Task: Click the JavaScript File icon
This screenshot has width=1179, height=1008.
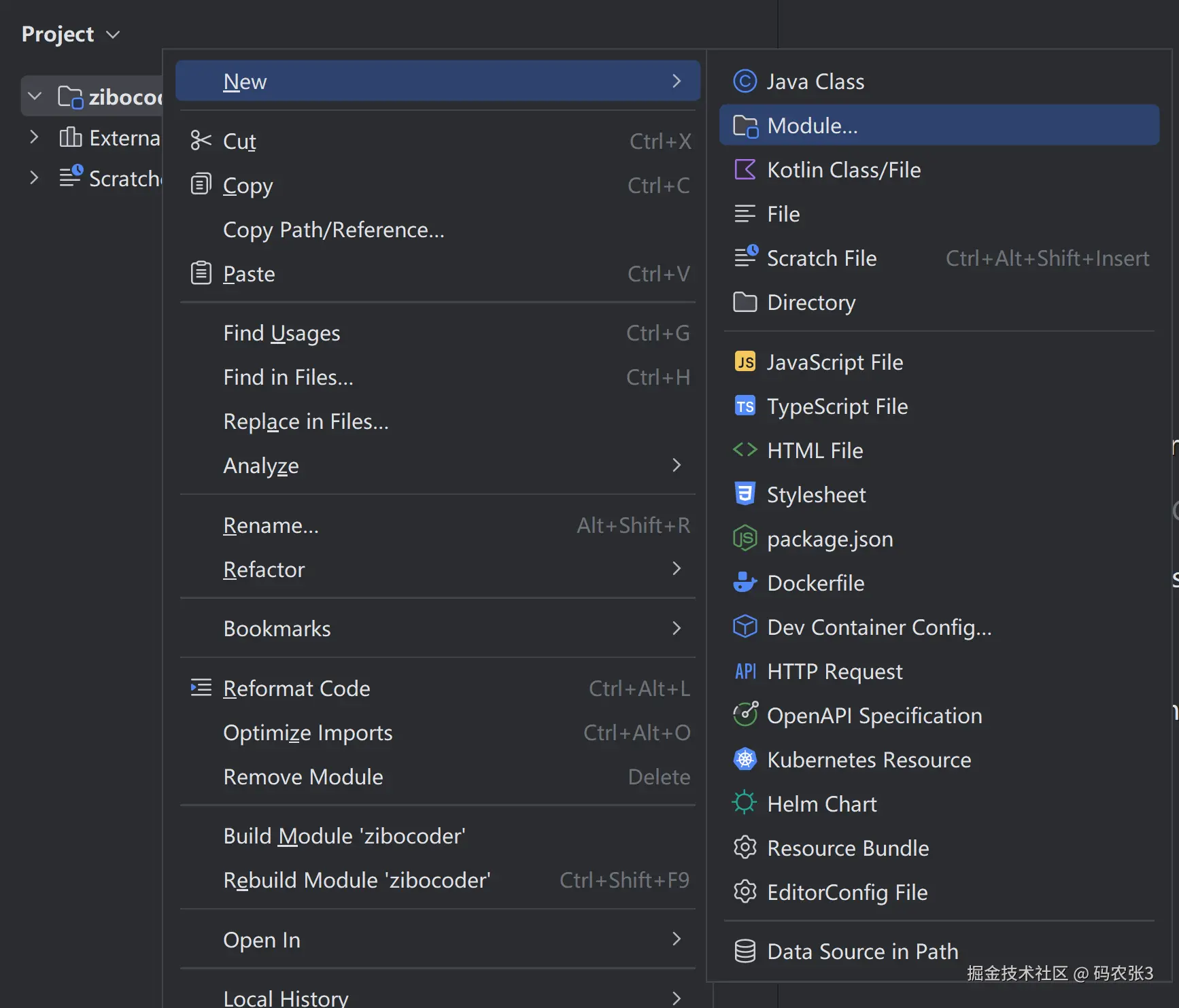Action: (745, 362)
